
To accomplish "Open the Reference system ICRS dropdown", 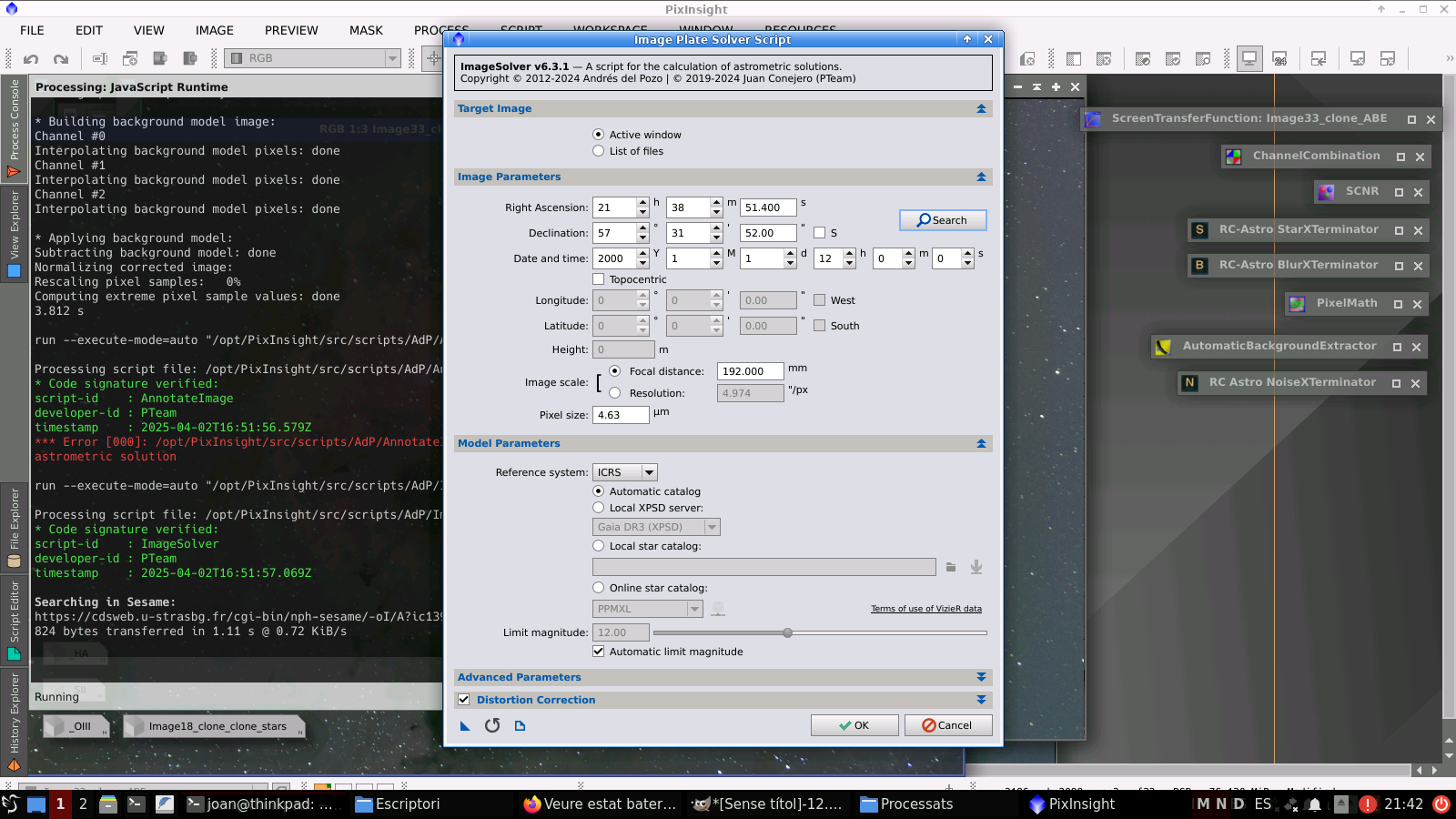I will tap(624, 472).
